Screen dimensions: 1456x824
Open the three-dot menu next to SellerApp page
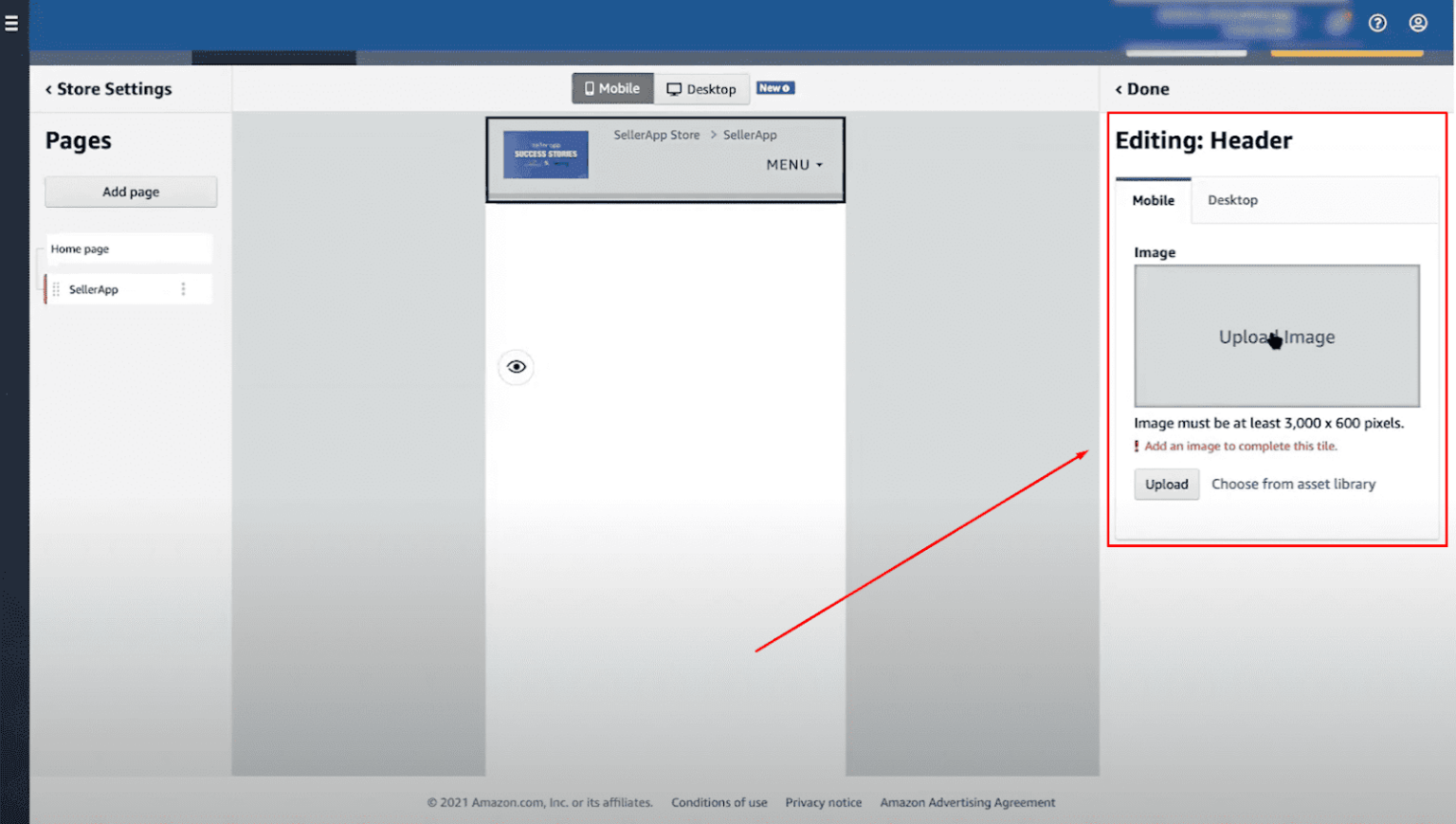[184, 289]
